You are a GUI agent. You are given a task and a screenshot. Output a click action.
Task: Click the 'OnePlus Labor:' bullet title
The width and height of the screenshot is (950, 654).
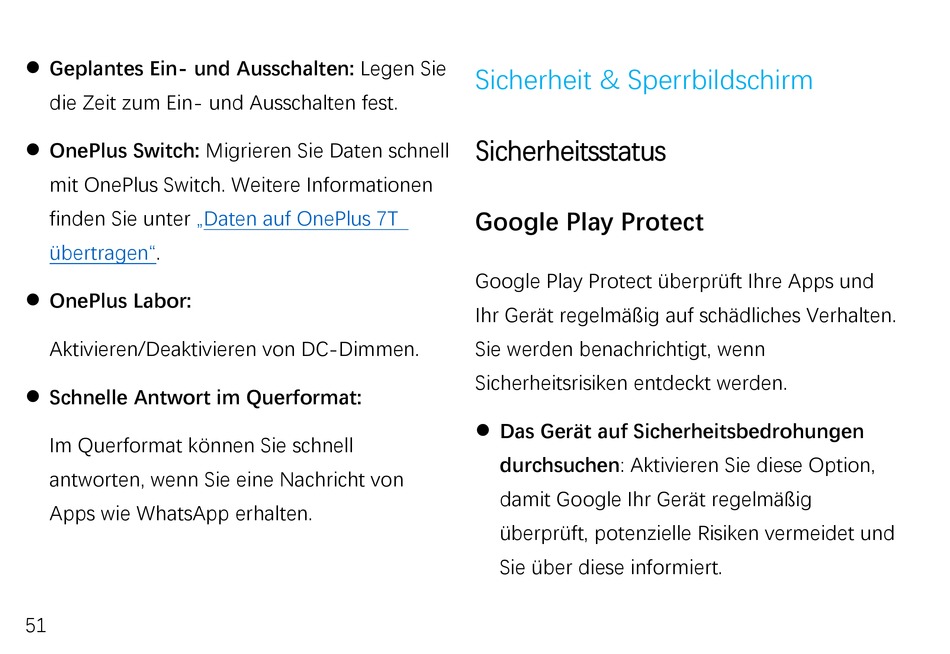(x=120, y=301)
